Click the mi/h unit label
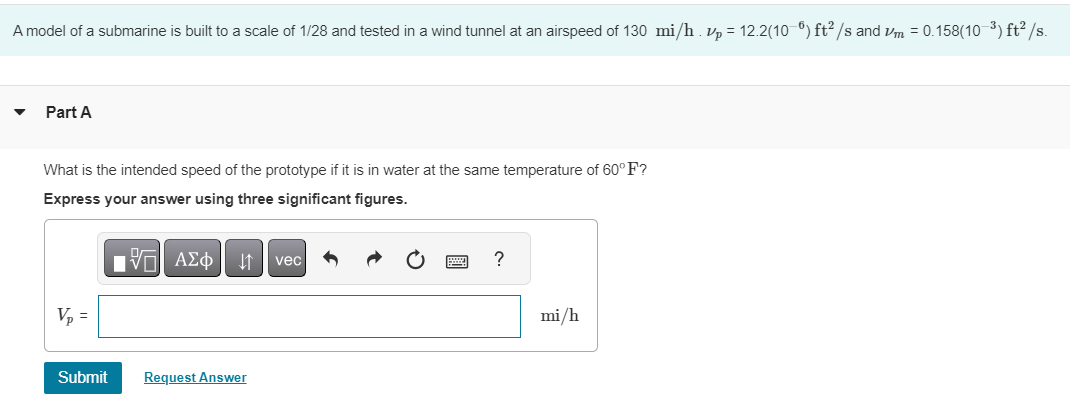The width and height of the screenshot is (1070, 418). pyautogui.click(x=559, y=316)
